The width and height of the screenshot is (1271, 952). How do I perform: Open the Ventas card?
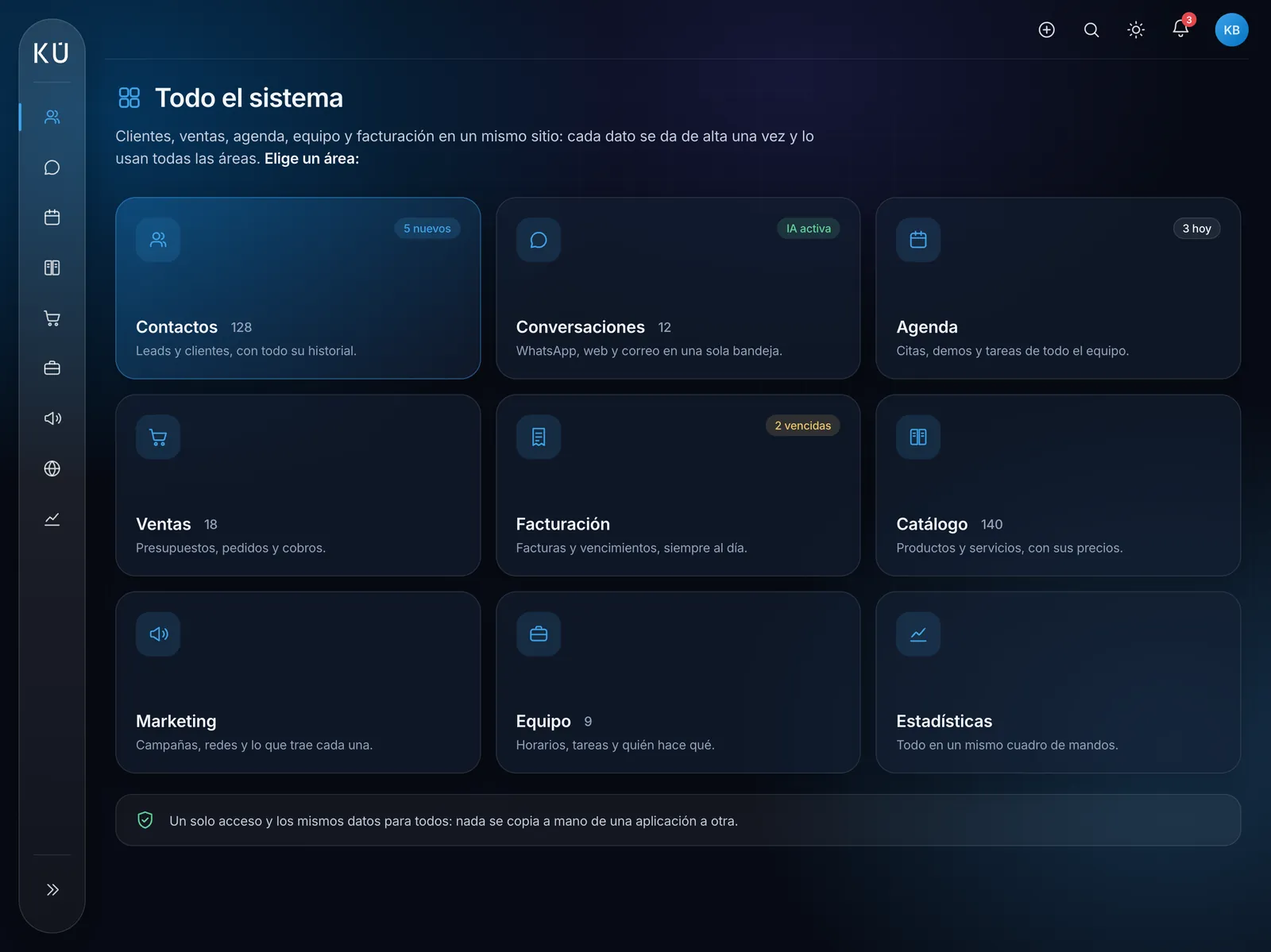(298, 485)
